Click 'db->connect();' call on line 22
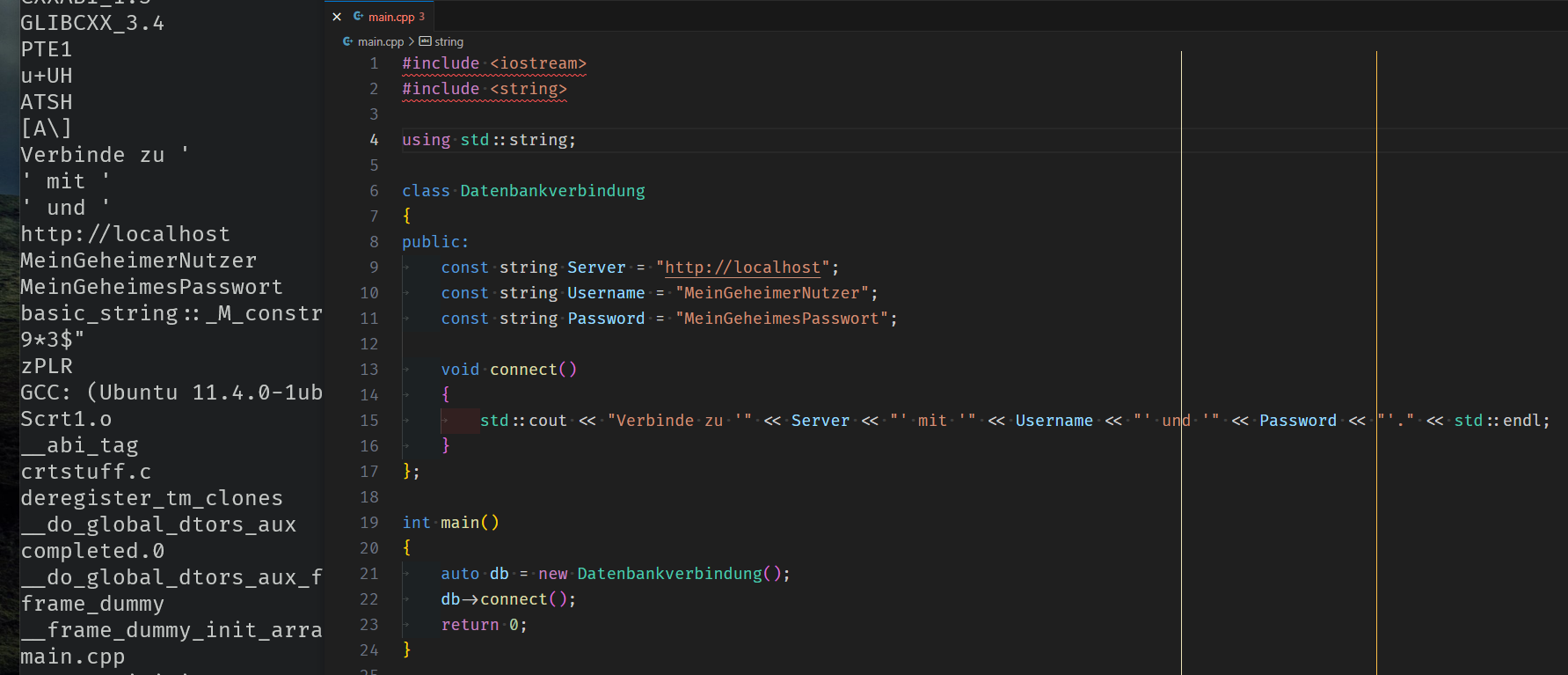 (x=508, y=599)
